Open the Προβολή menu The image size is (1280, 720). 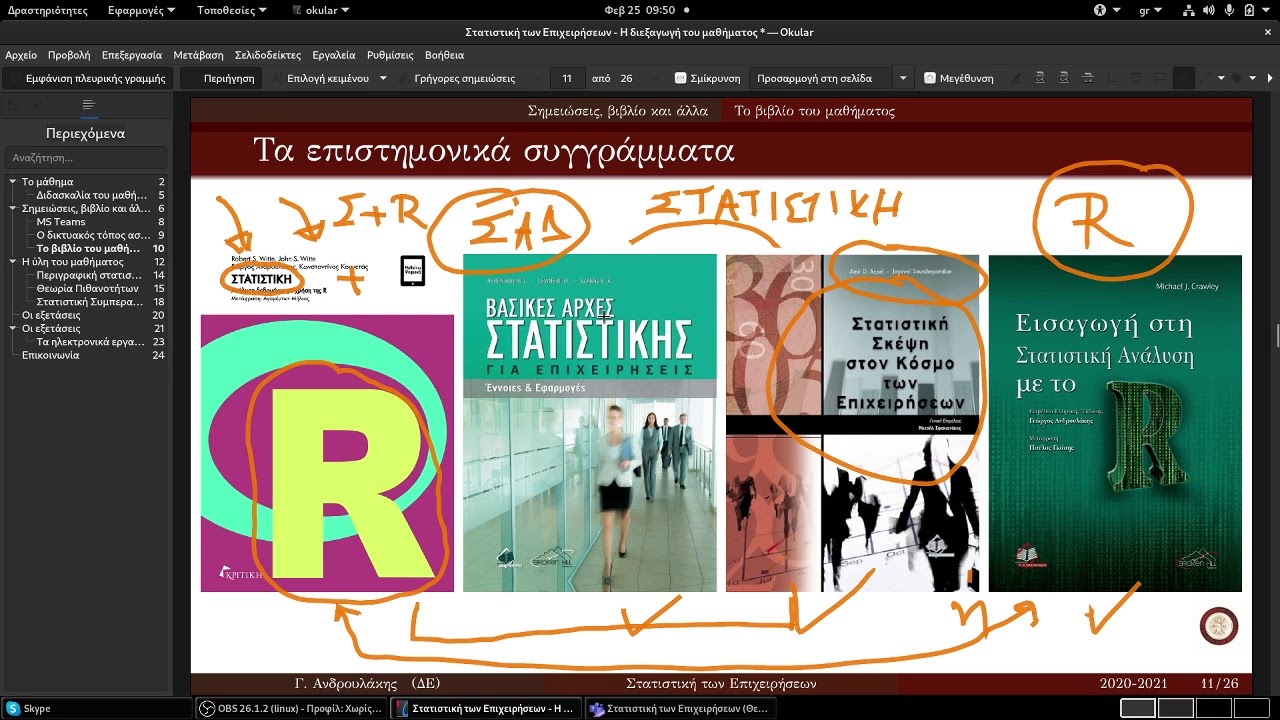(x=68, y=55)
